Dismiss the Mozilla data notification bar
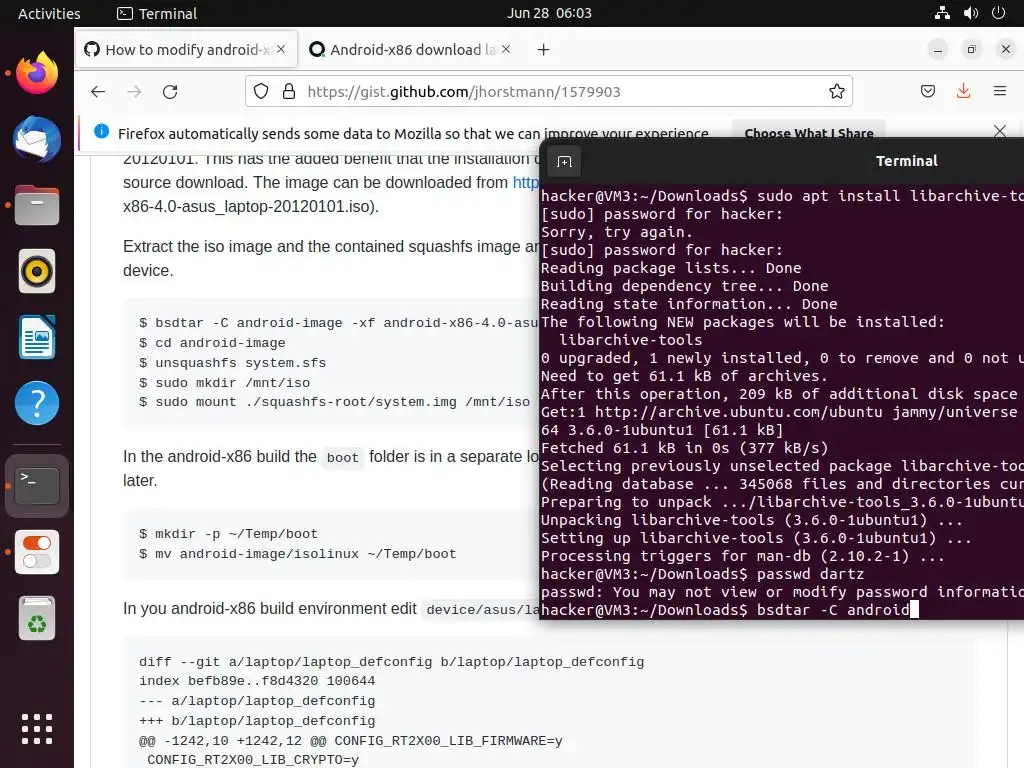 999,131
